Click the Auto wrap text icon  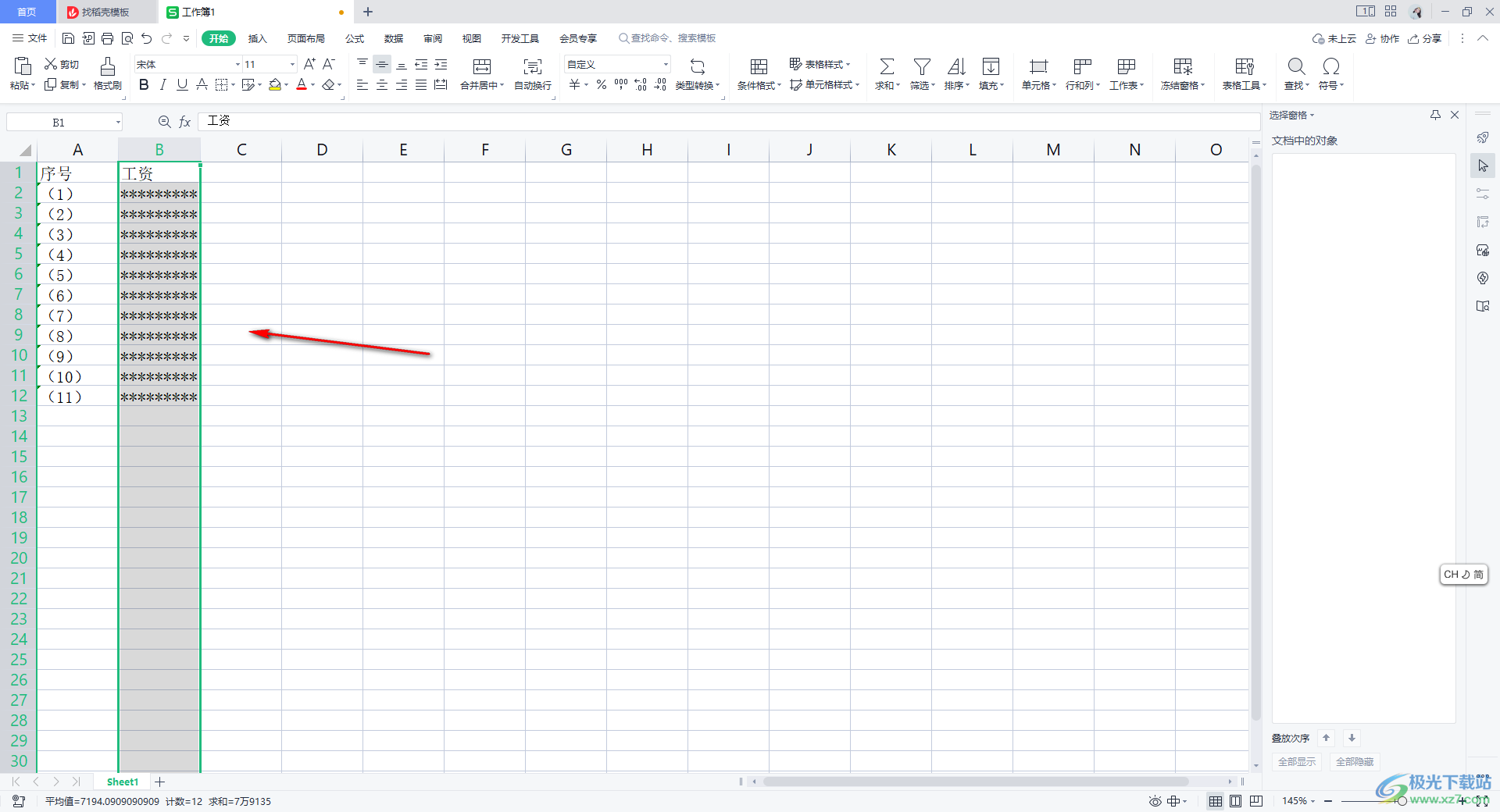point(533,66)
